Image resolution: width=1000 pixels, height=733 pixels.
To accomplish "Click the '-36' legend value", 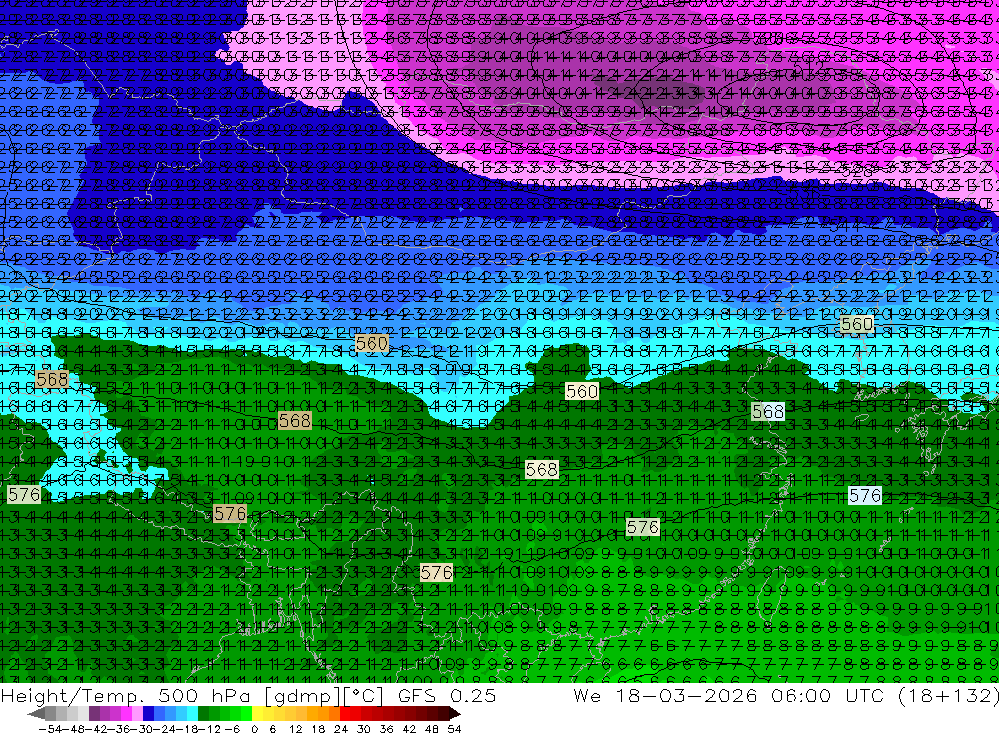I will (x=119, y=729).
